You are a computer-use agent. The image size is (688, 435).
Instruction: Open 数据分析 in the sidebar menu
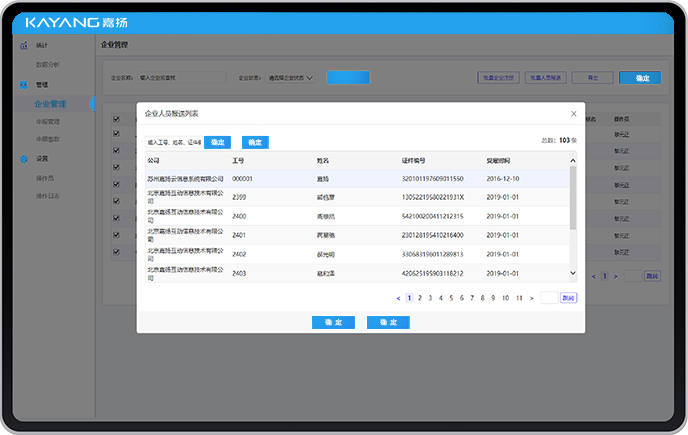(48, 64)
